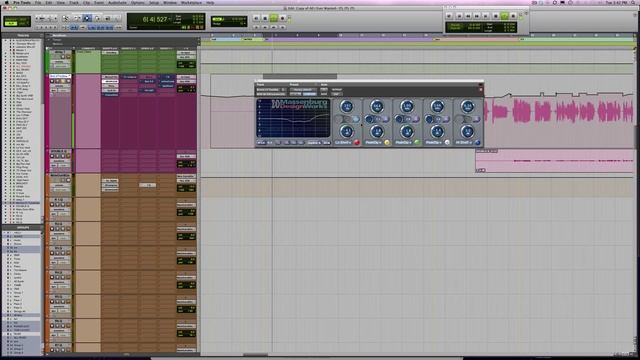Click the Hi Shelf gain knob
Viewport: 640px width, 360px height.
tap(467, 132)
